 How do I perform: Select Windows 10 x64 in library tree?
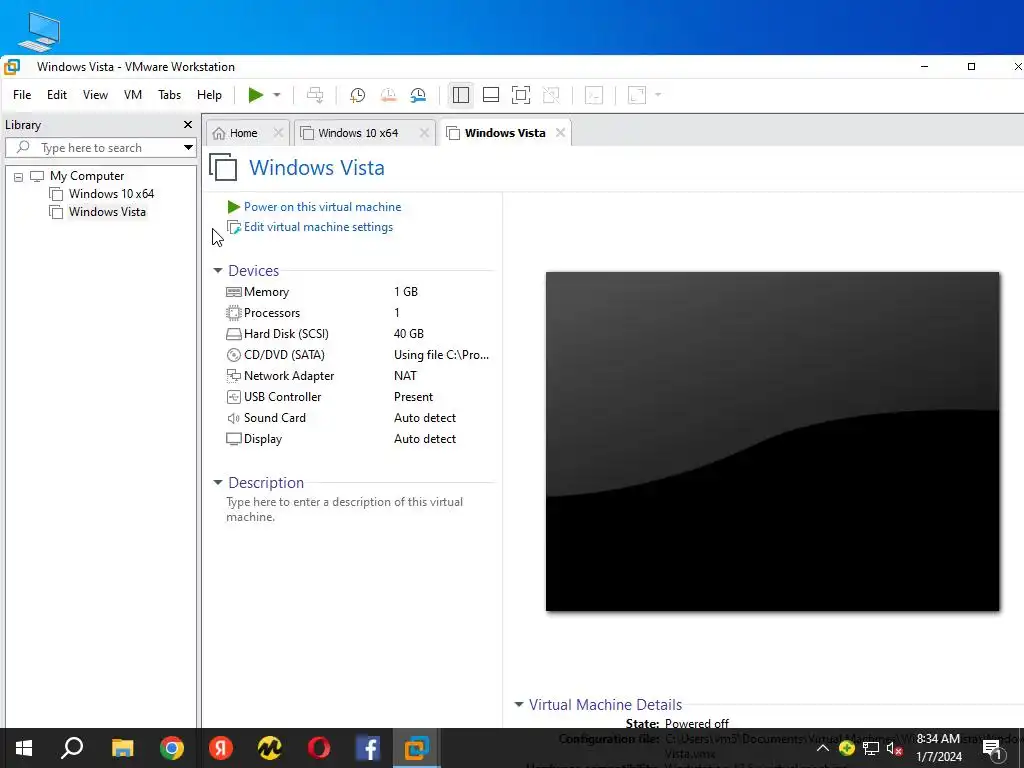[x=111, y=194]
